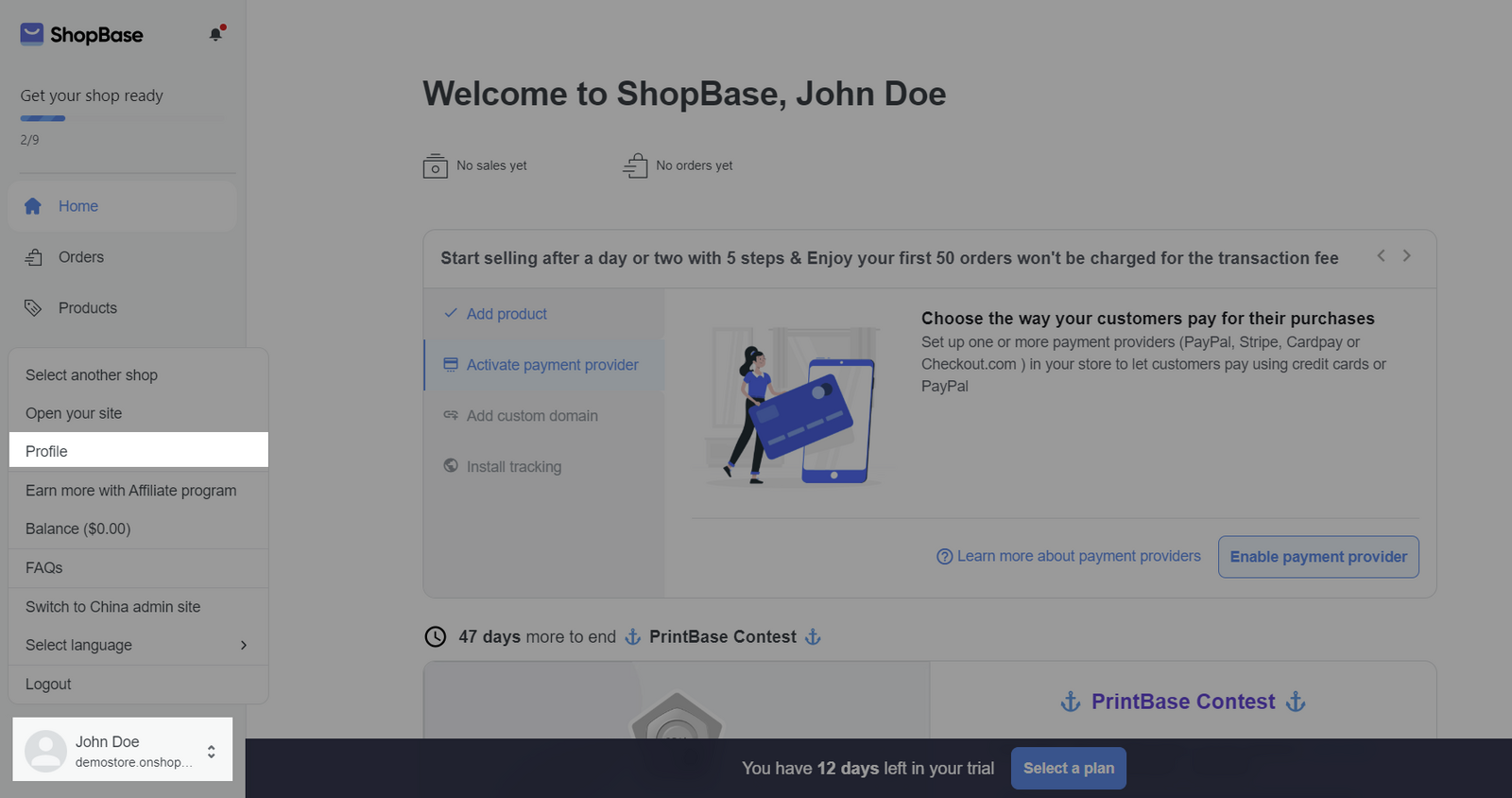This screenshot has height=798, width=1512.
Task: Click the No orders yet icon
Action: tap(635, 166)
